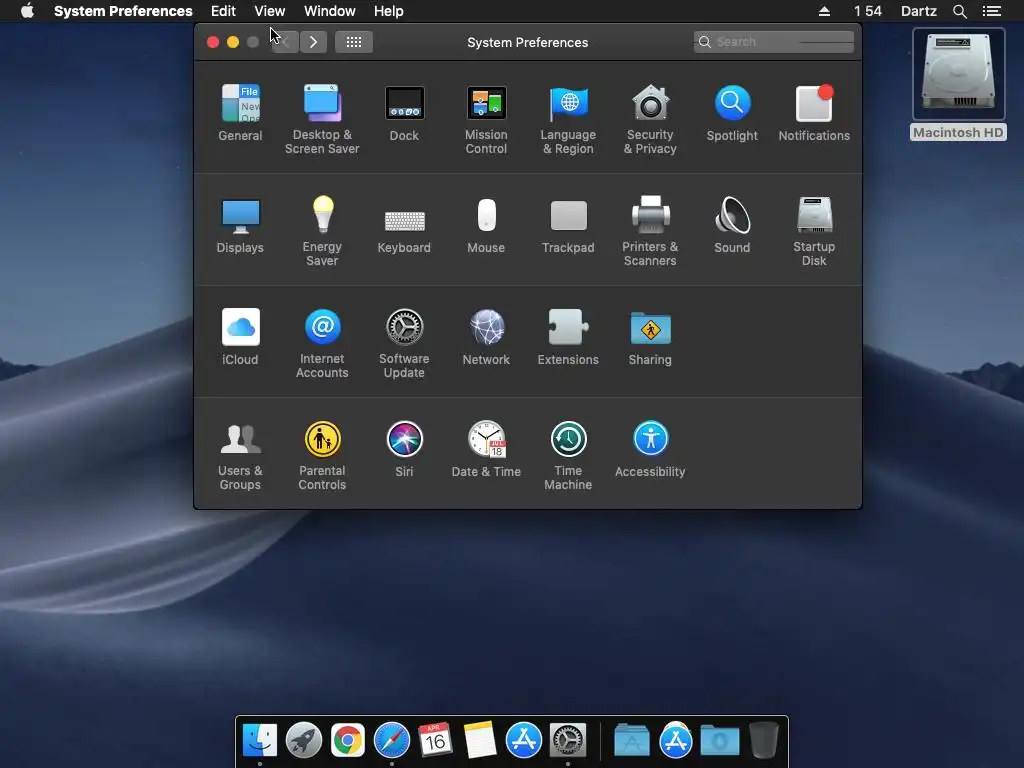Open the General preferences pane
1024x768 pixels.
click(x=240, y=112)
